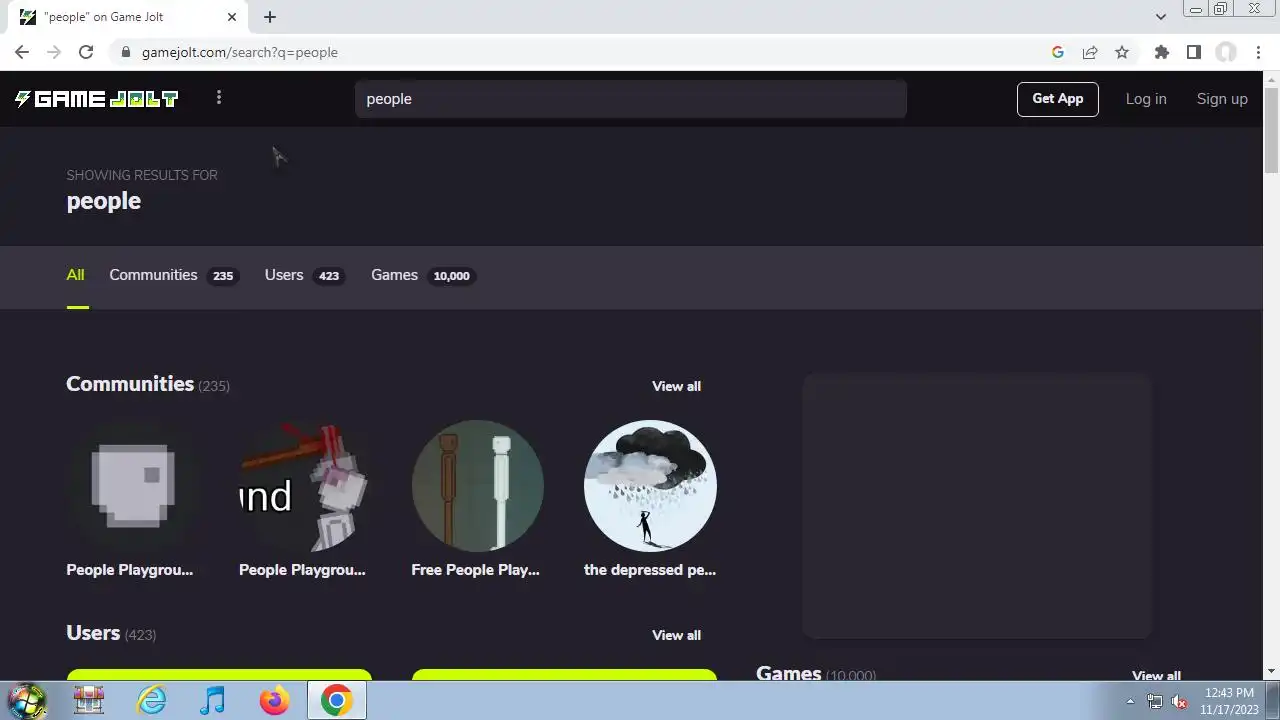Open Chrome's three-dot menu
The image size is (1280, 720).
pos(1259,52)
